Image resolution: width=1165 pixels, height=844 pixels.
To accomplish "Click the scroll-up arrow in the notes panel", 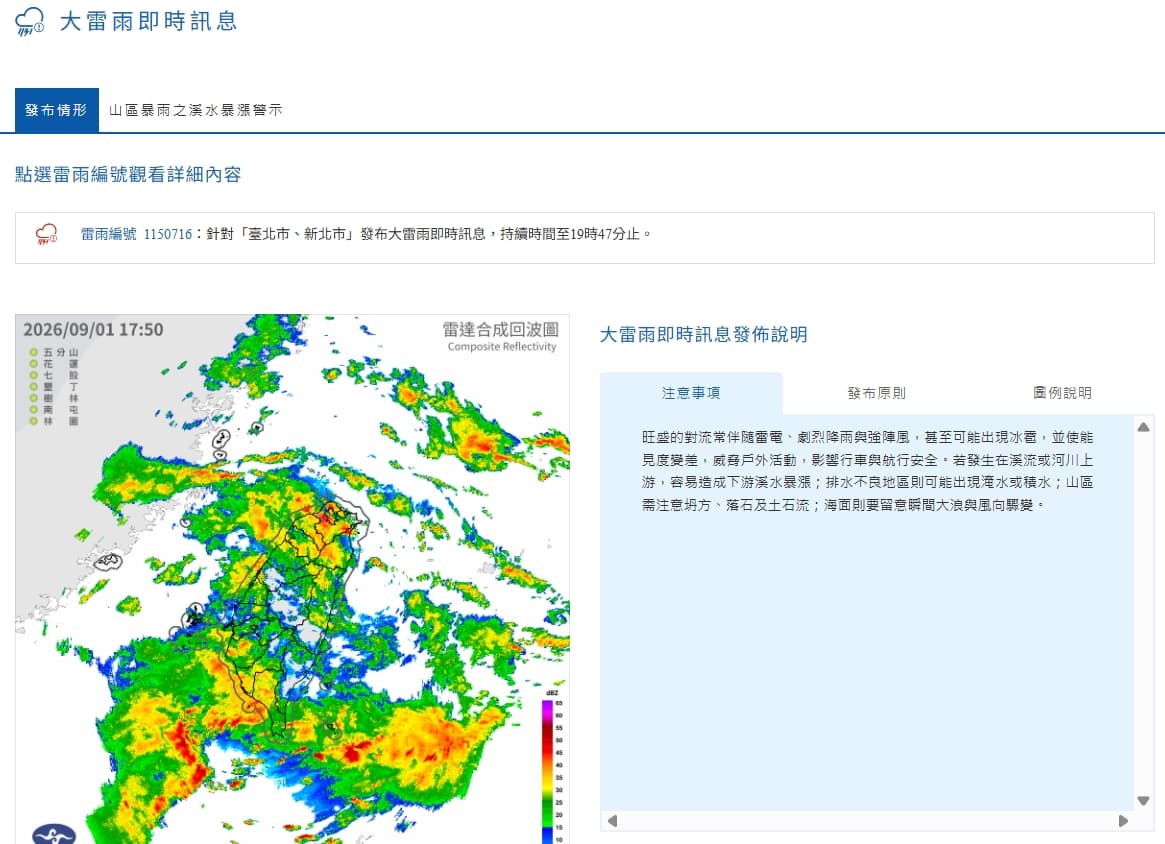I will 1143,427.
